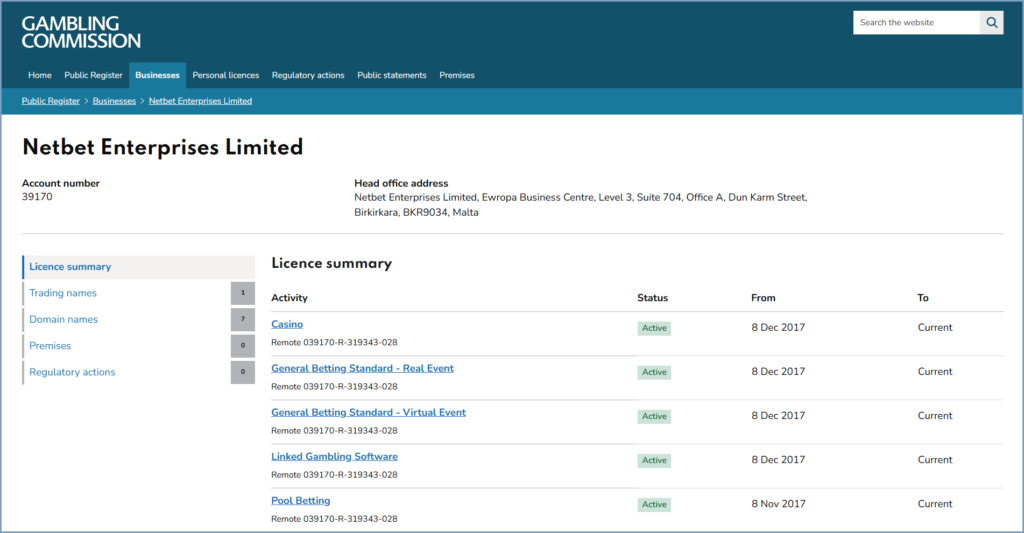Click the From column header
This screenshot has height=533, width=1024.
pyautogui.click(x=763, y=298)
